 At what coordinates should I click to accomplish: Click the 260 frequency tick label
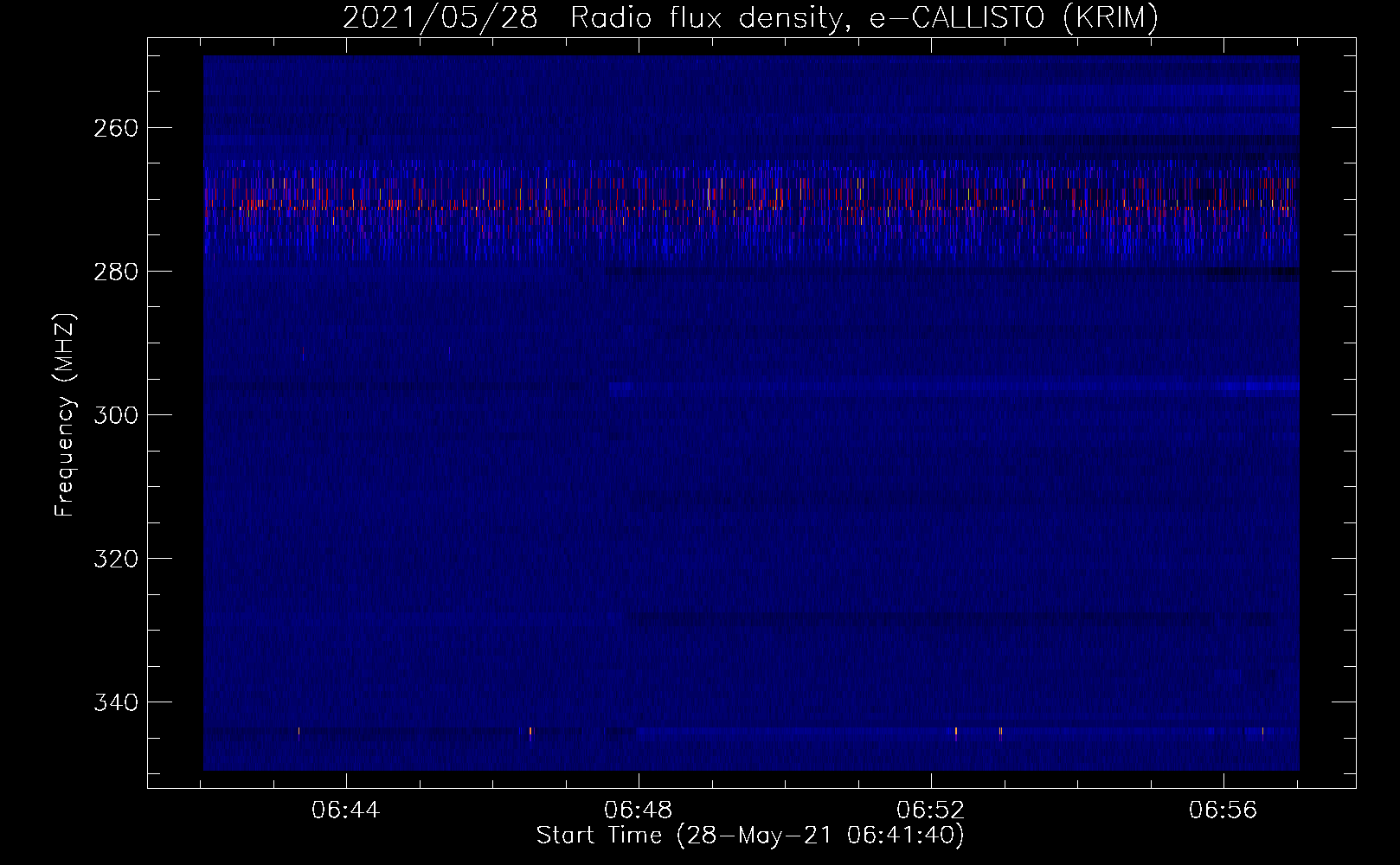[x=114, y=128]
